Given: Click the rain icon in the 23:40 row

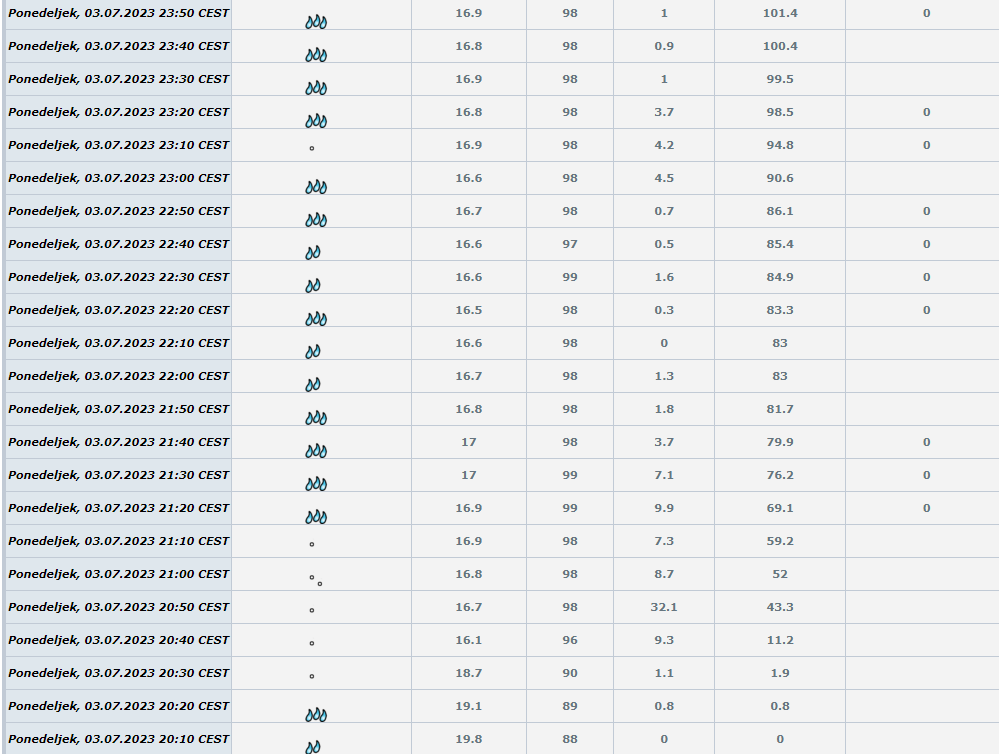Looking at the screenshot, I should [316, 55].
